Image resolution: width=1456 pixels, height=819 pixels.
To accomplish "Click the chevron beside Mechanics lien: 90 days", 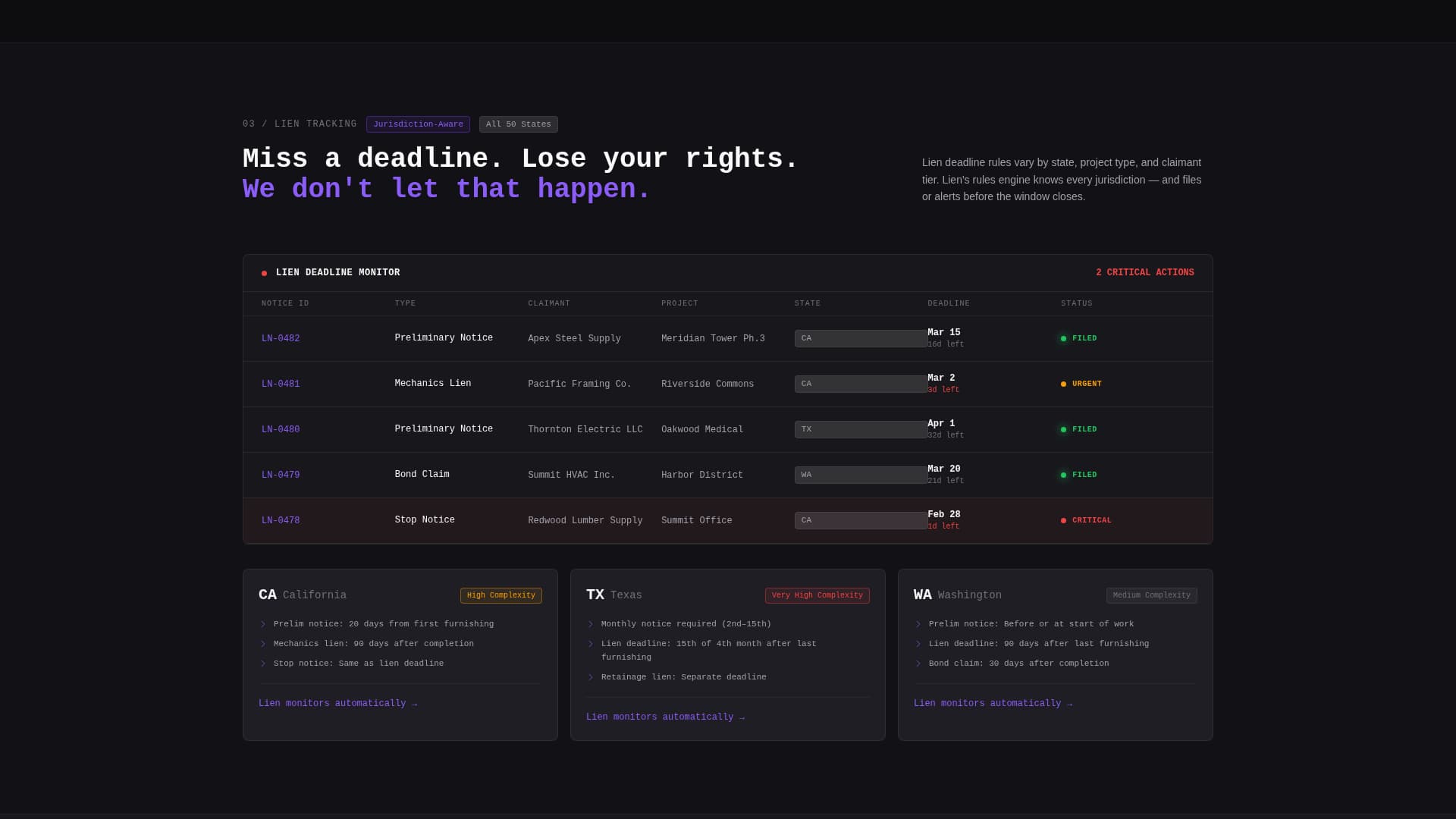I will pyautogui.click(x=263, y=645).
